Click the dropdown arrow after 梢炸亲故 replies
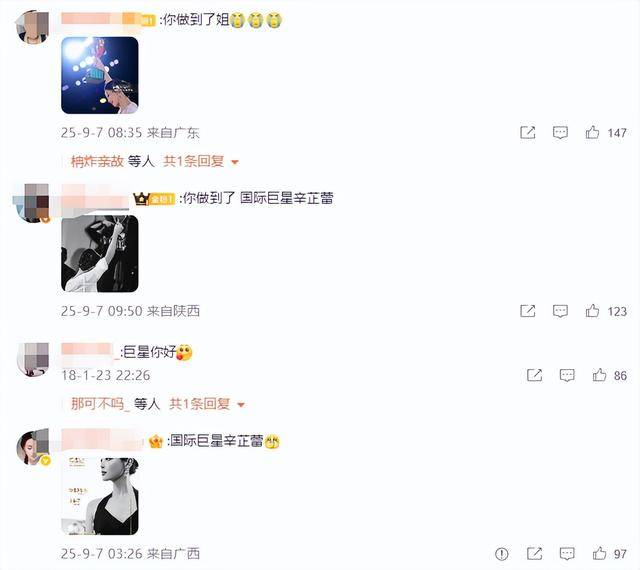Viewport: 640px width, 570px height. point(235,162)
